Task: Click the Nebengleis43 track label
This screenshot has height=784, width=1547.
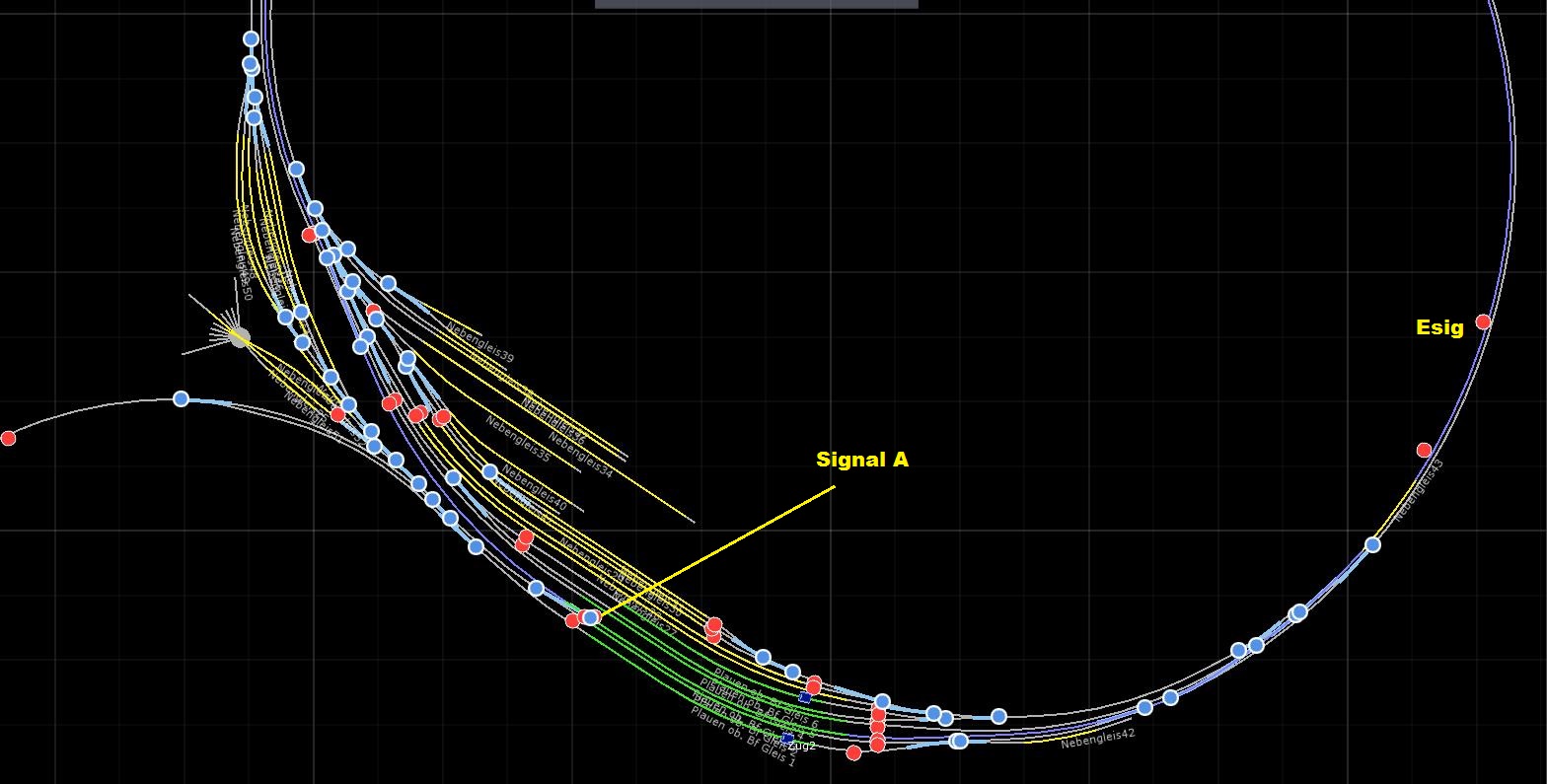Action: coord(1420,490)
